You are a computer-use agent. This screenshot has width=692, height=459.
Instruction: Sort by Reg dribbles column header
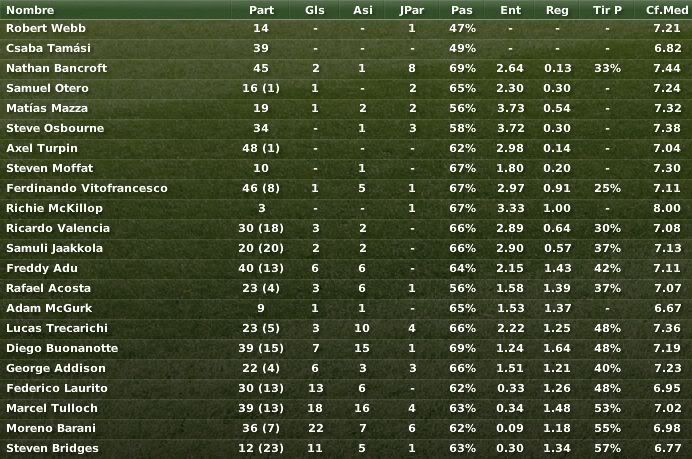click(557, 10)
